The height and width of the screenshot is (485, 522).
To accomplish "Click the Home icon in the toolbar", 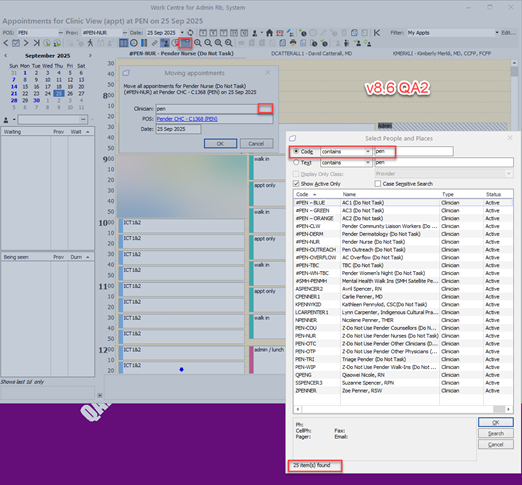I will pyautogui.click(x=269, y=33).
